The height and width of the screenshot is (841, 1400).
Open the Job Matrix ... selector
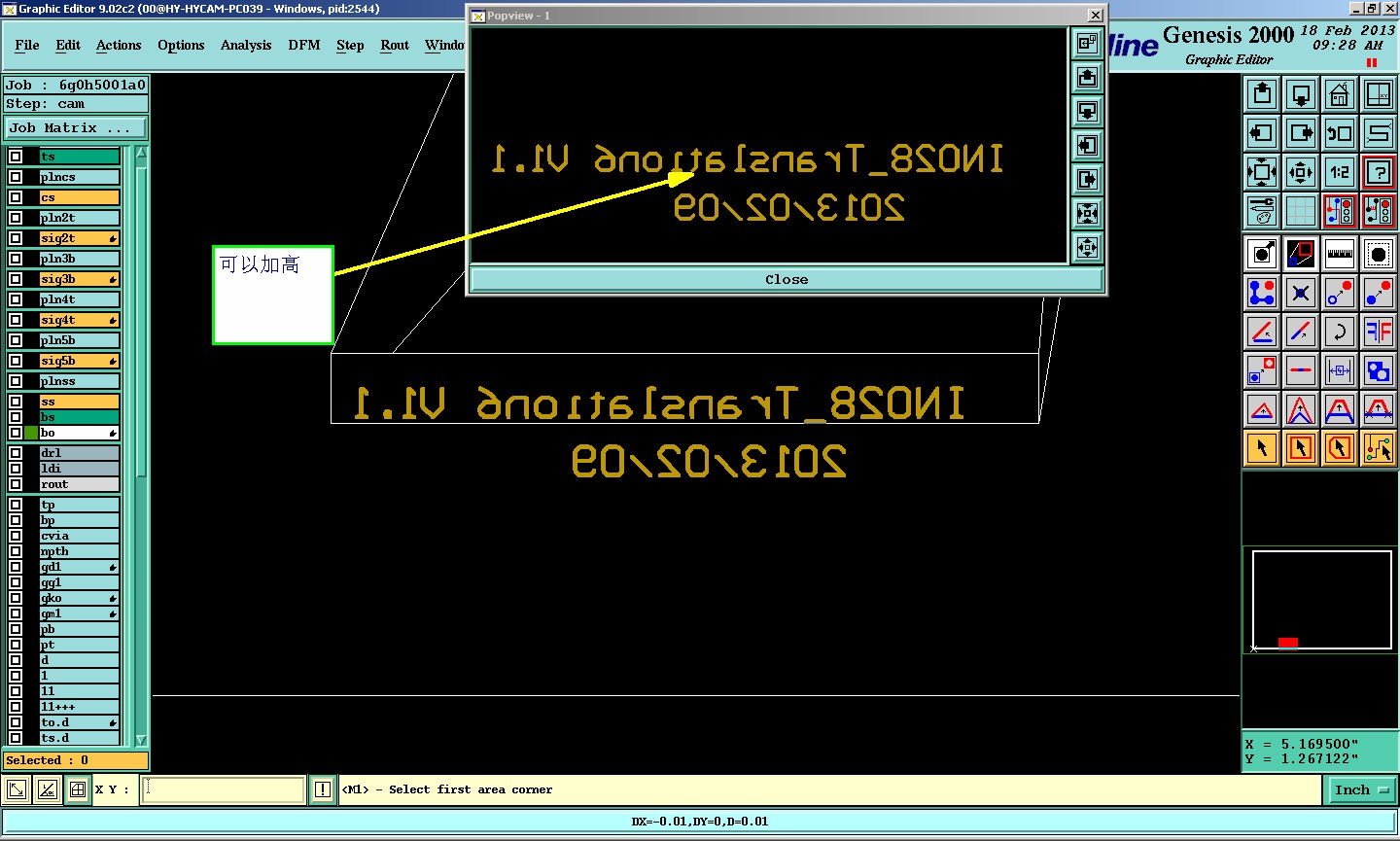76,127
